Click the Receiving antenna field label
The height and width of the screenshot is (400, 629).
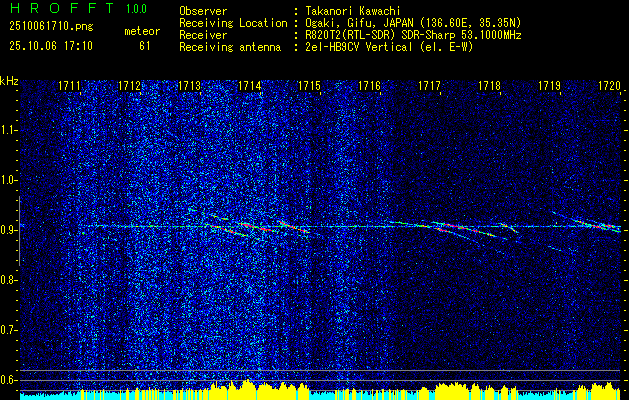[x=230, y=47]
